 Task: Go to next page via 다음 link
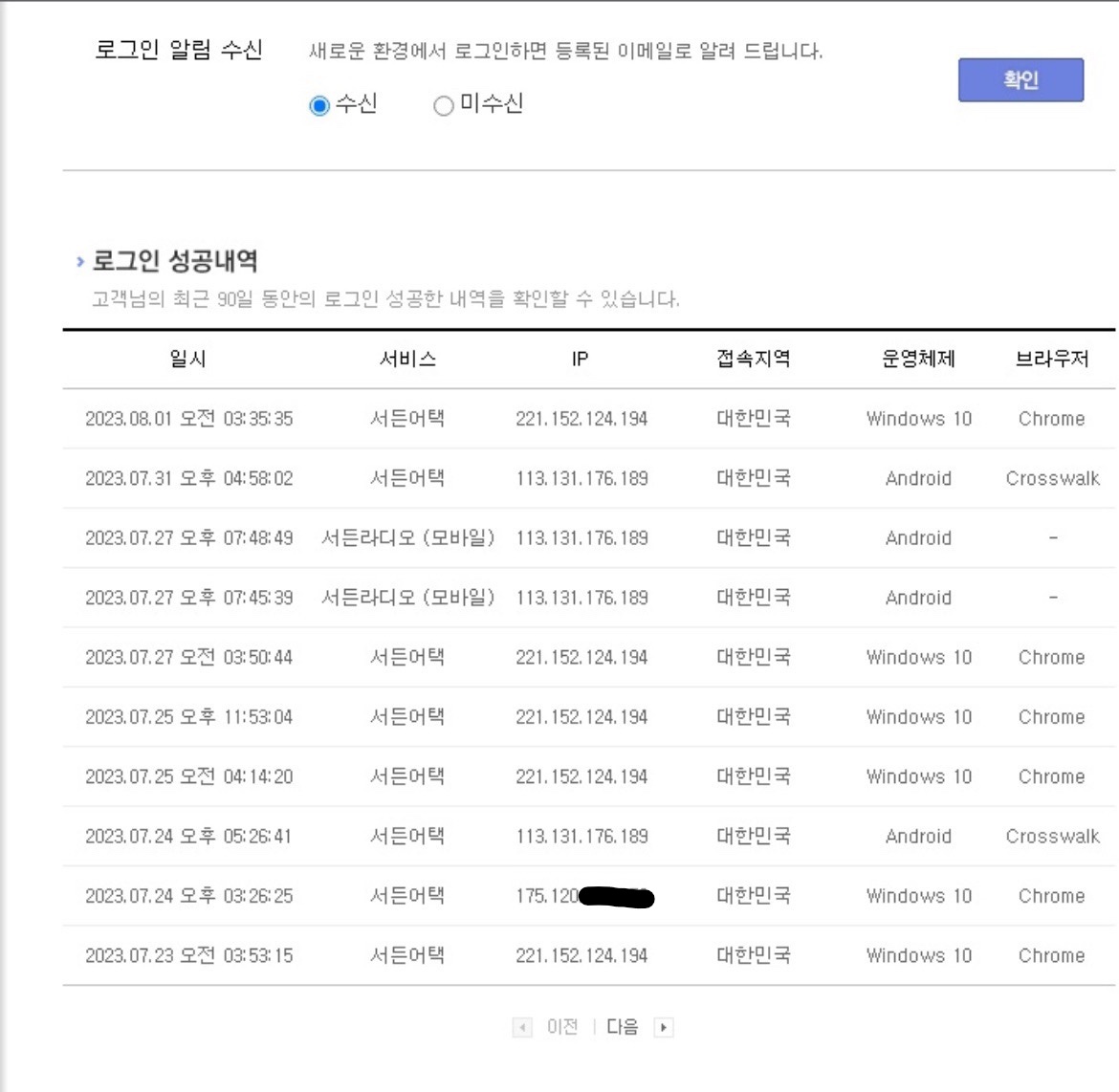pyautogui.click(x=622, y=1027)
